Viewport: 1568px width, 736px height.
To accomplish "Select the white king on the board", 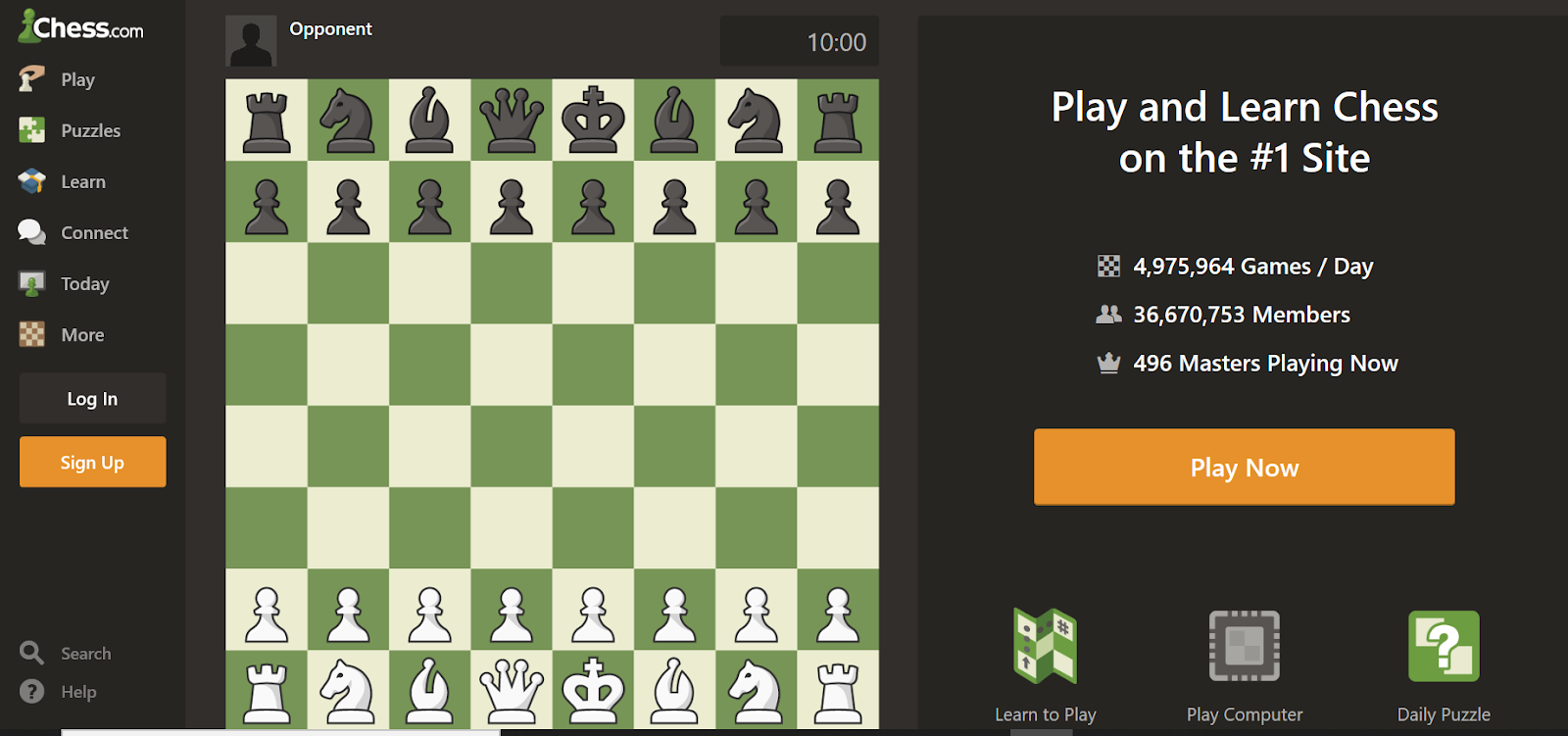I will point(593,689).
